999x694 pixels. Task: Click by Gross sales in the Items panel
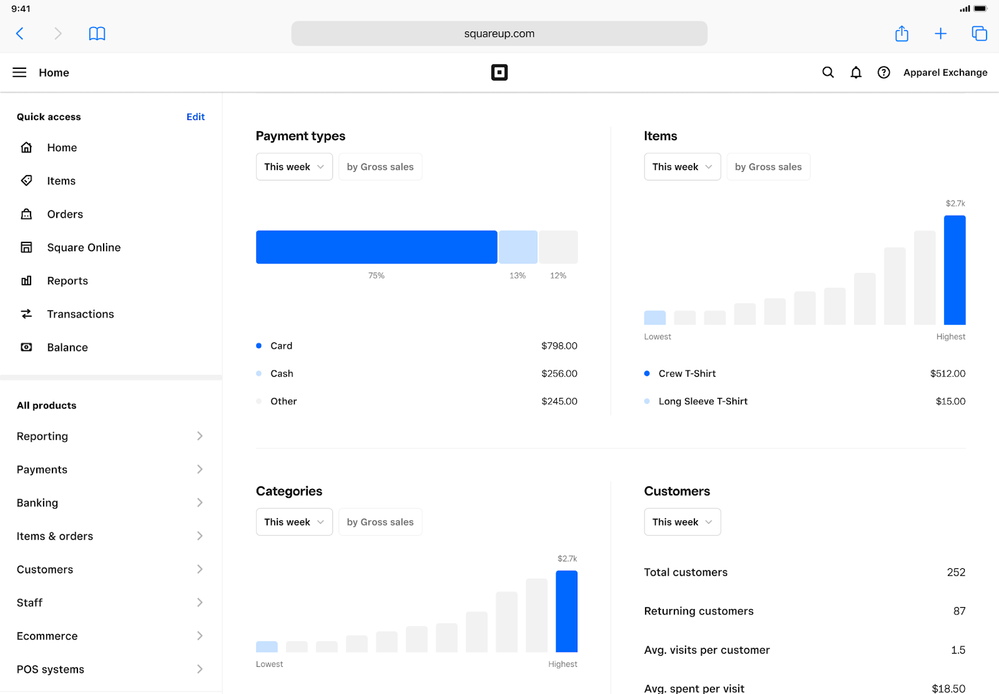[768, 167]
